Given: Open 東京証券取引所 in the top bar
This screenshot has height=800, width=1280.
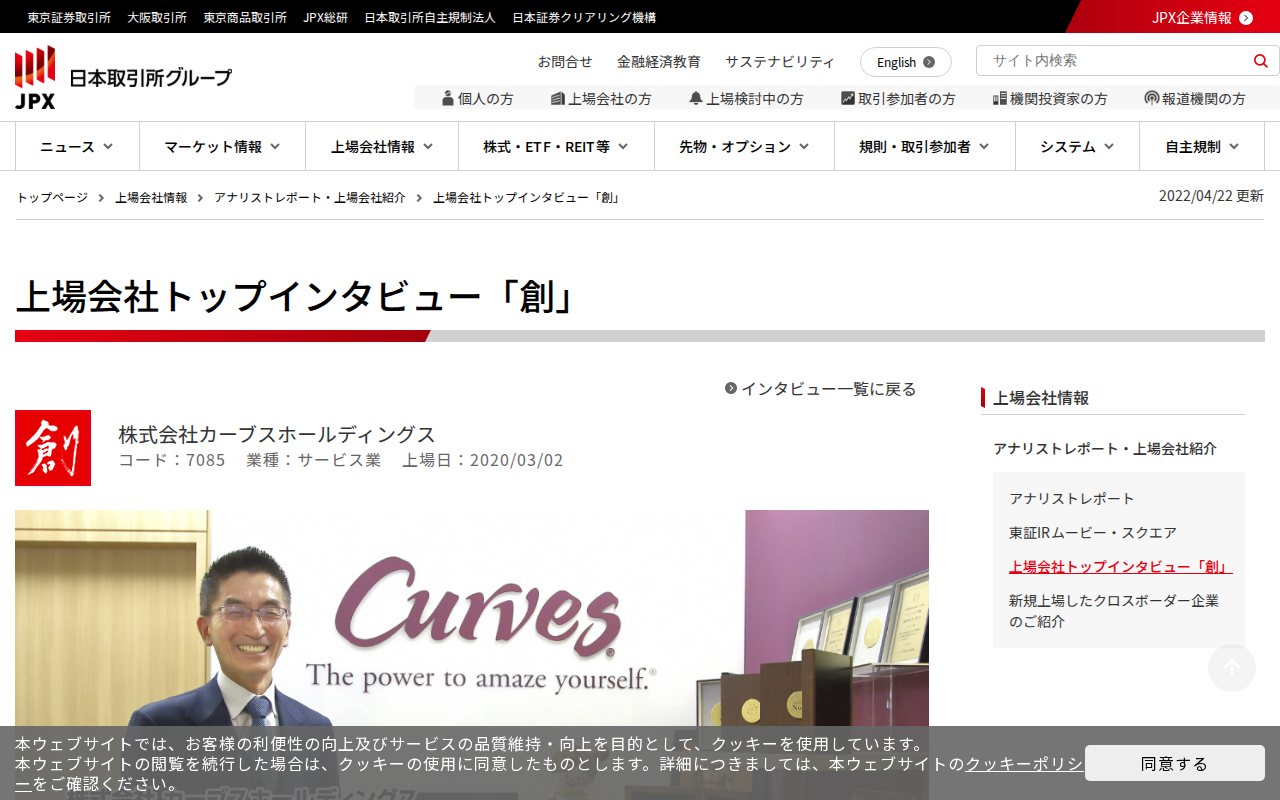Looking at the screenshot, I should (x=69, y=17).
